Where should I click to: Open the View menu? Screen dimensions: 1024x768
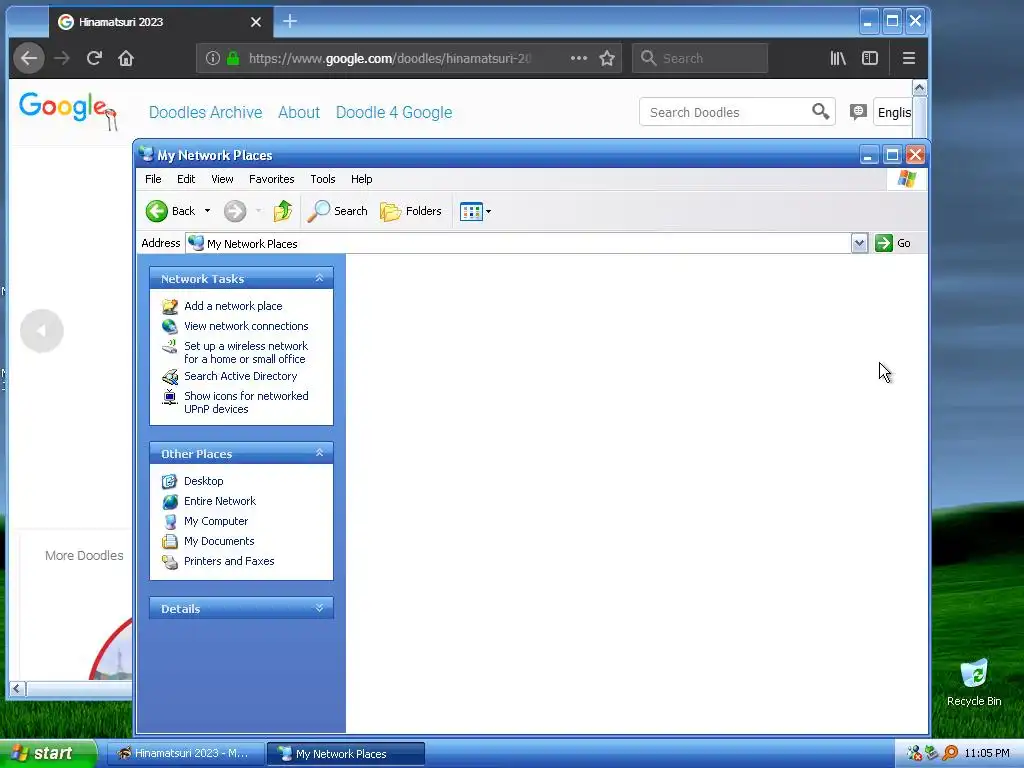(222, 179)
